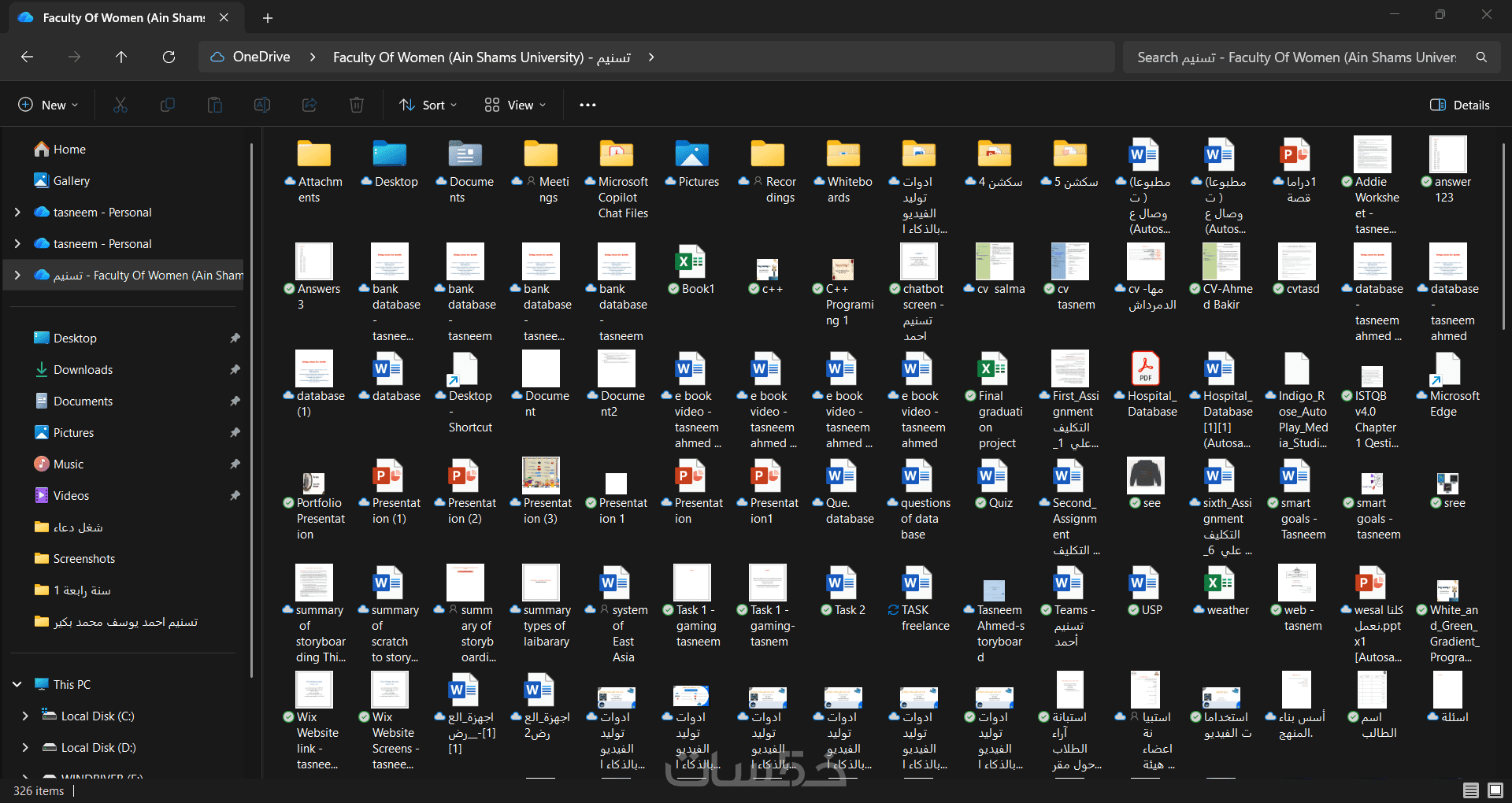The height and width of the screenshot is (803, 1512).
Task: Select the Microsoft Edge shortcut icon
Action: (x=1448, y=368)
